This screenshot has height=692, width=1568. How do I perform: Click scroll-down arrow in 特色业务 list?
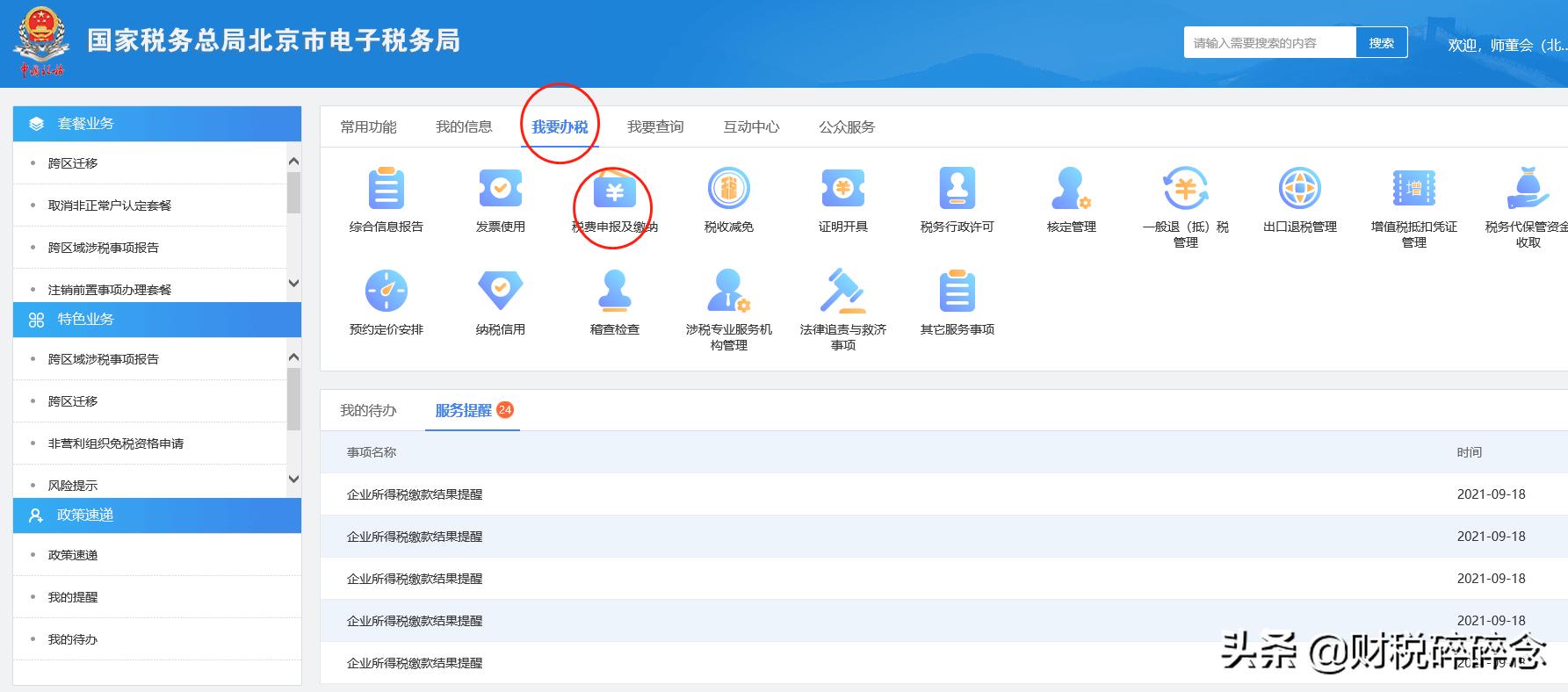coord(293,479)
